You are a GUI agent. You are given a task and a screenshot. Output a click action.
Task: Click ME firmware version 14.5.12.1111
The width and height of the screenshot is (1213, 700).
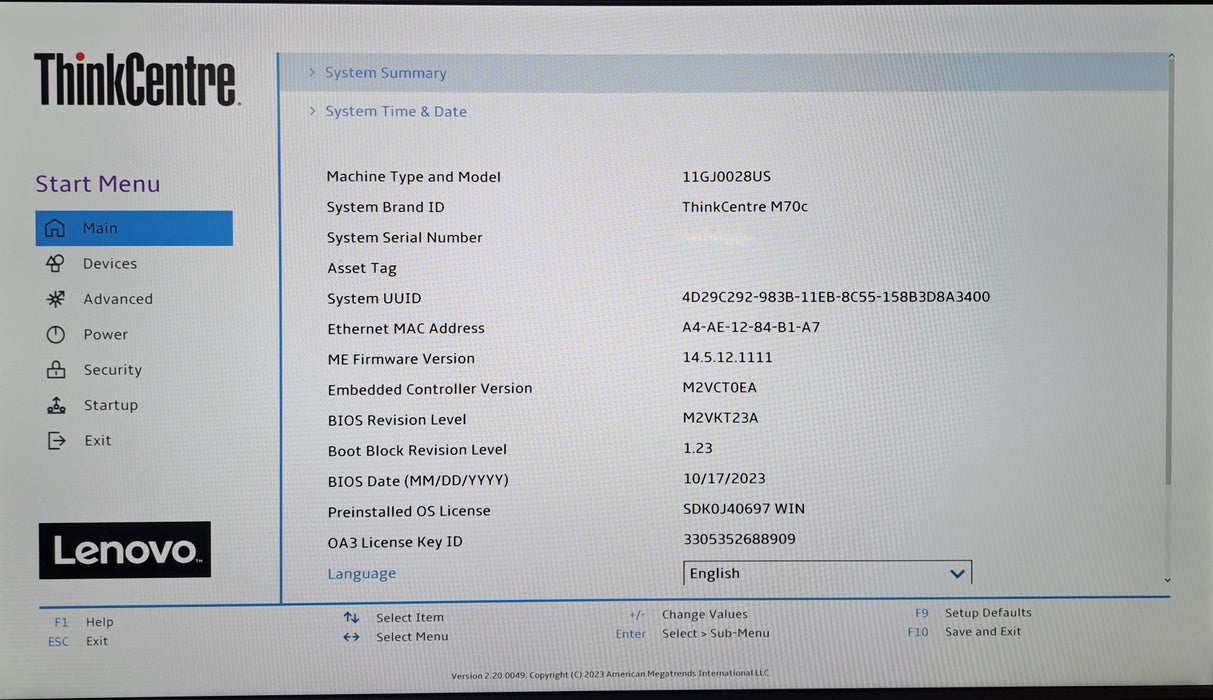[728, 357]
